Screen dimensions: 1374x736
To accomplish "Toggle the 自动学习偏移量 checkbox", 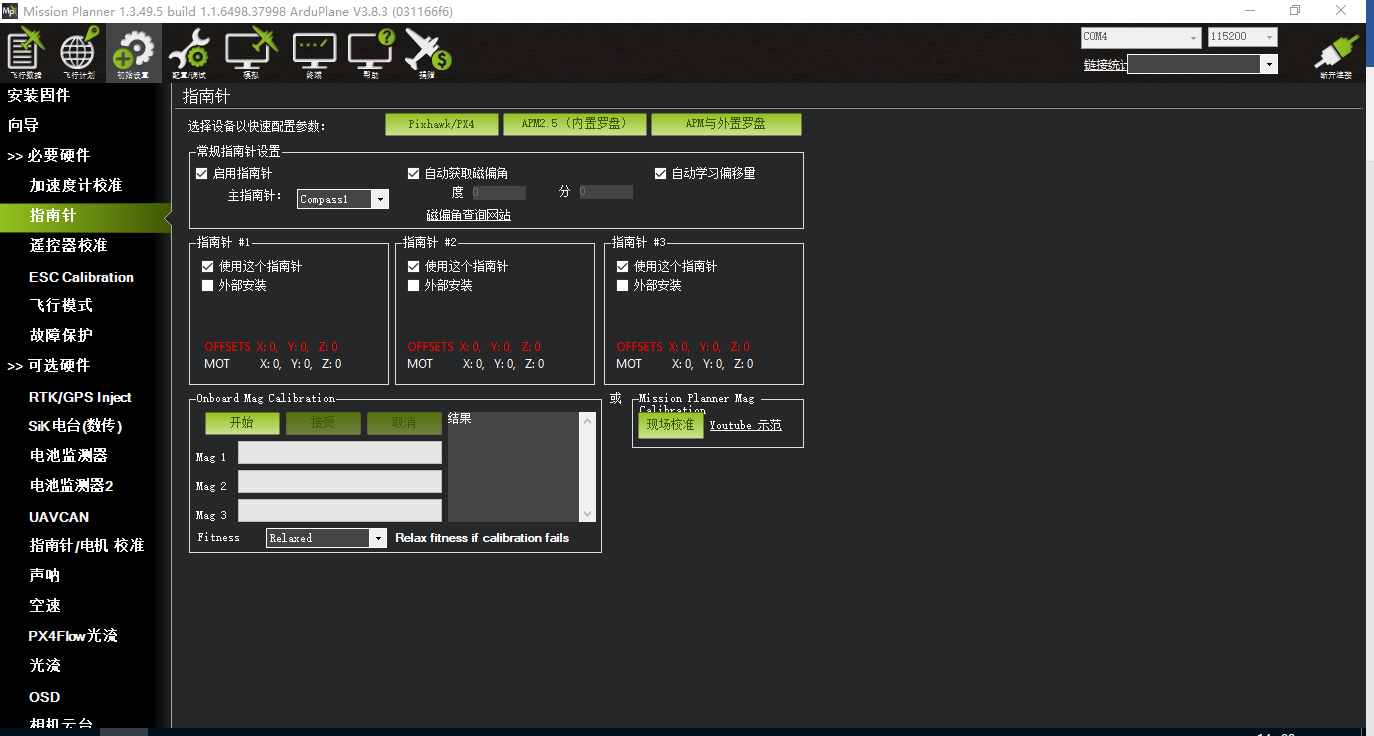I will (x=660, y=173).
